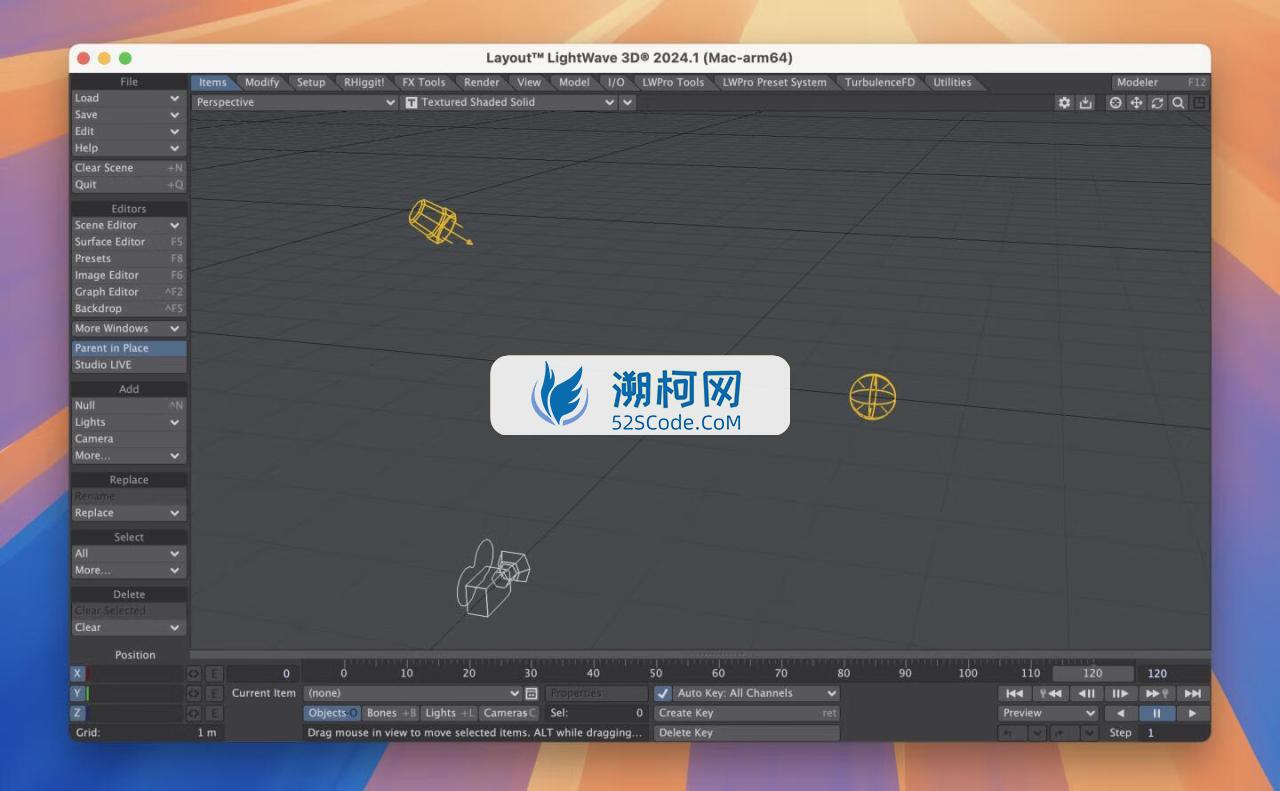Click the Step value field
This screenshot has width=1280, height=791.
[x=1173, y=733]
